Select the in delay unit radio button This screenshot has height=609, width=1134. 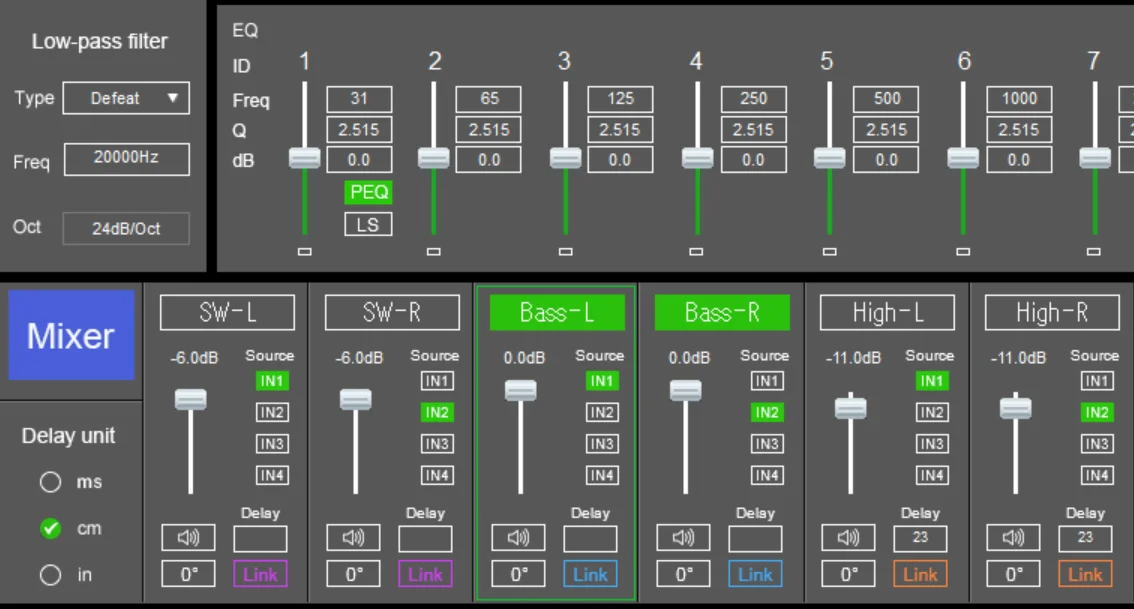pos(51,575)
